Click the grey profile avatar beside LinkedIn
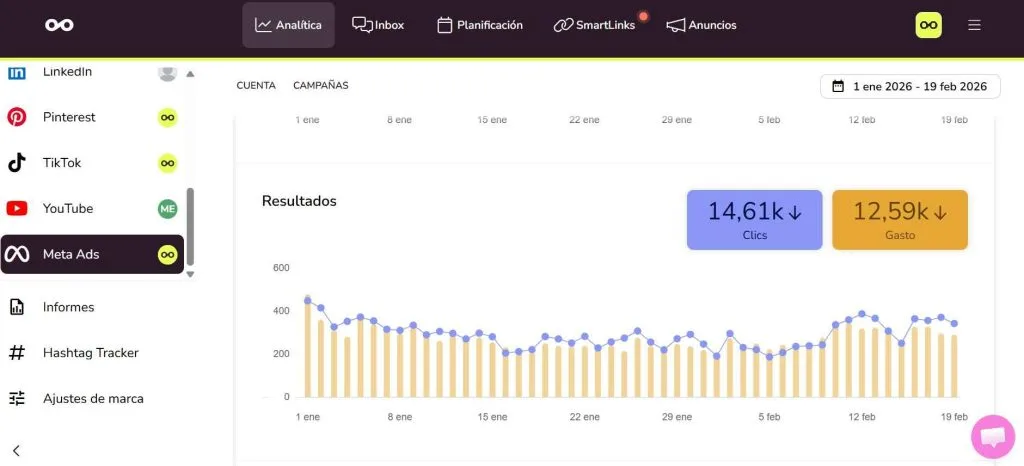This screenshot has height=466, width=1024. pyautogui.click(x=167, y=72)
